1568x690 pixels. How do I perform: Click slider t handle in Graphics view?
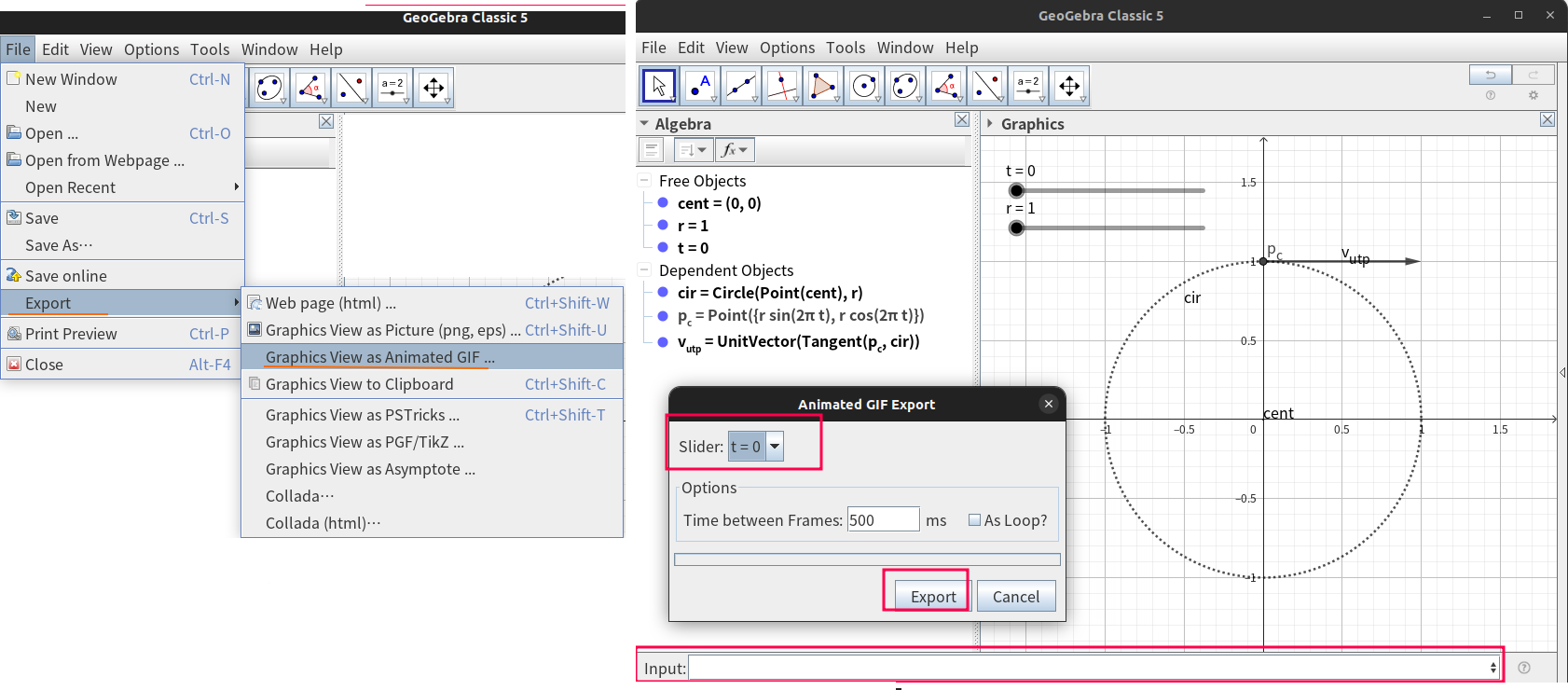click(1017, 190)
